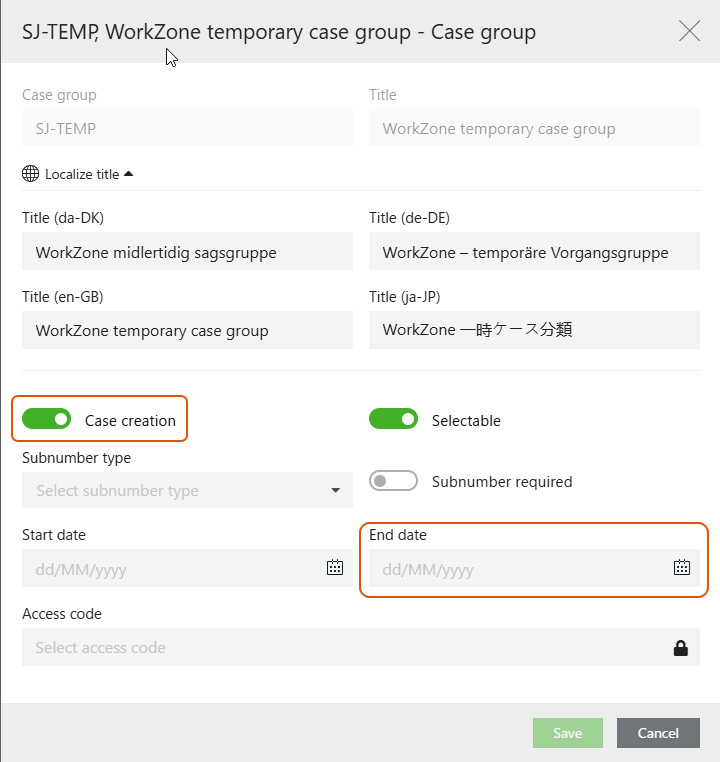This screenshot has width=720, height=762.
Task: Open the End date calendar picker icon
Action: [x=682, y=568]
